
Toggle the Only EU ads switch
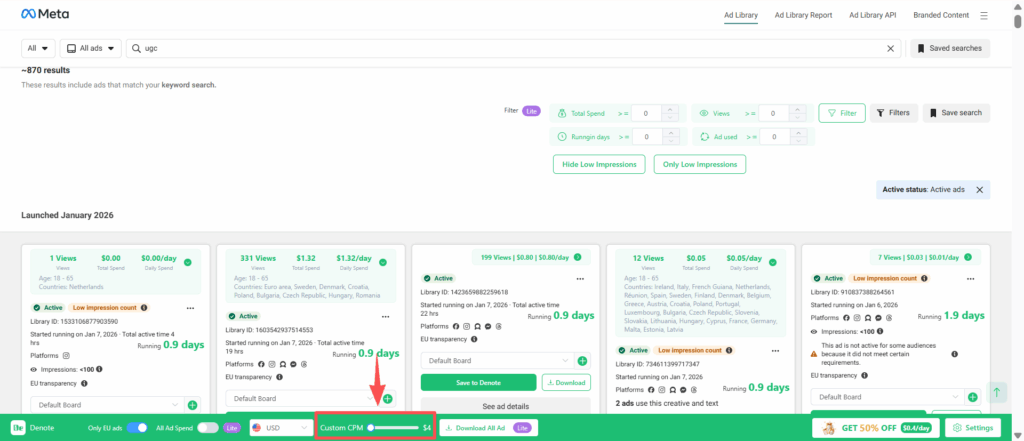point(136,427)
